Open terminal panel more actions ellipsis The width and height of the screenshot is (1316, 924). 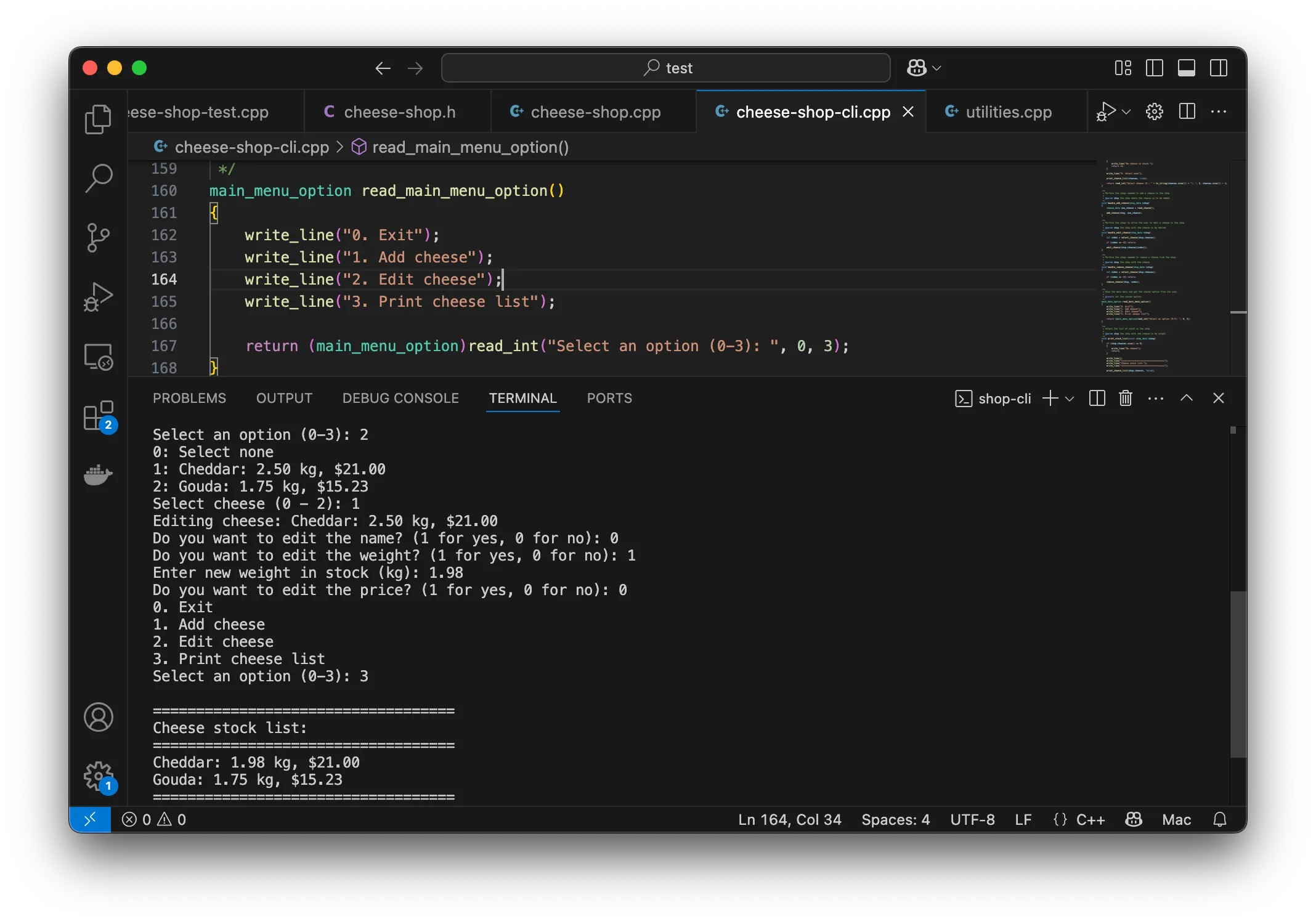pos(1156,399)
